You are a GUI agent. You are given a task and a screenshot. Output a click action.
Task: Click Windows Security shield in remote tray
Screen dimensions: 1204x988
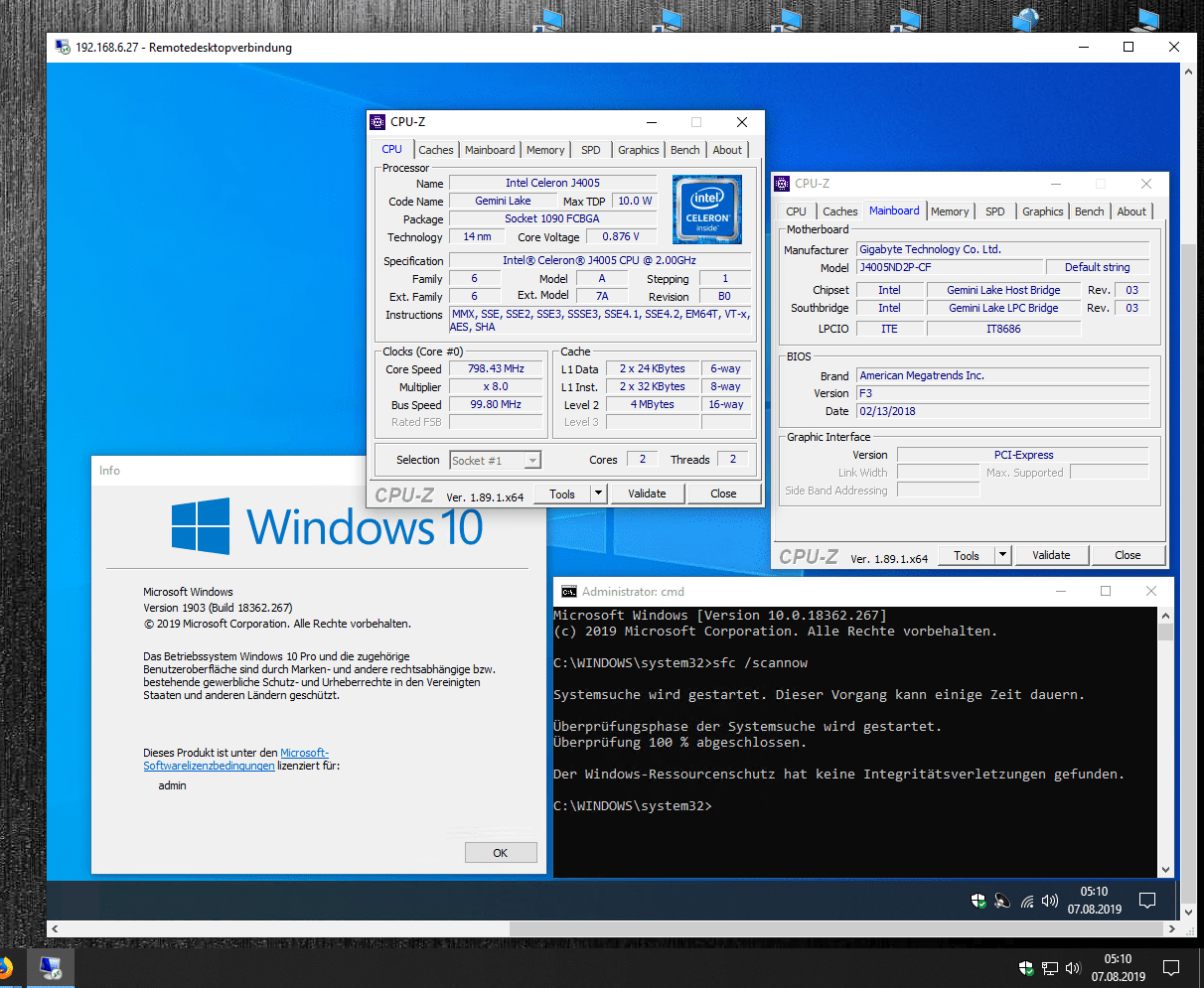pyautogui.click(x=978, y=901)
